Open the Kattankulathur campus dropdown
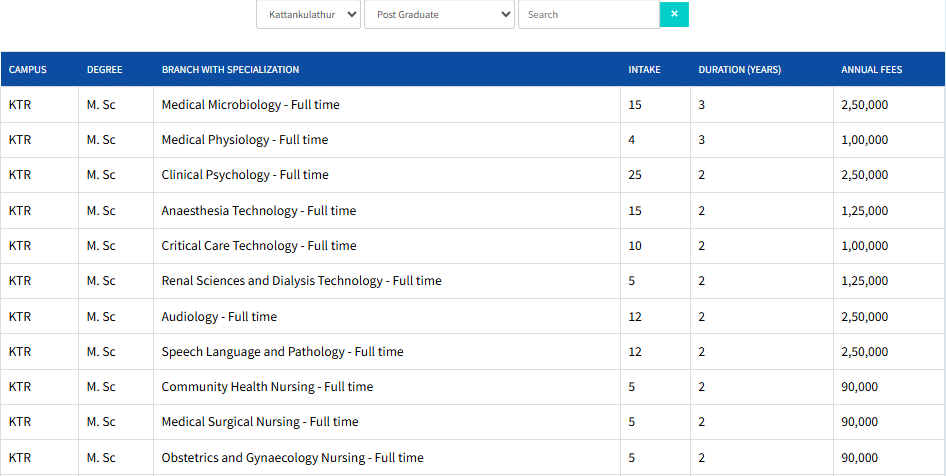Image resolution: width=946 pixels, height=476 pixels. click(308, 15)
